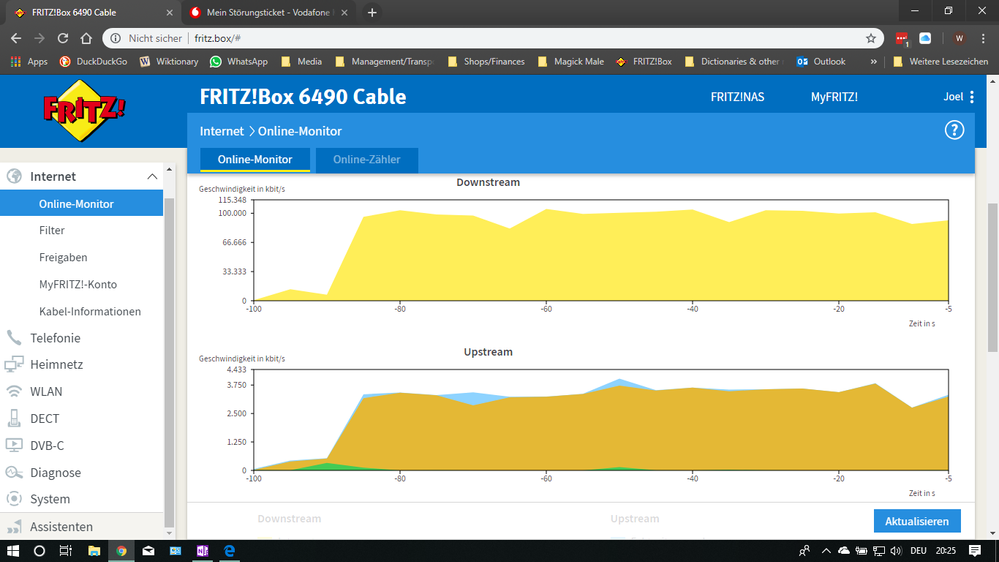Click the DECT handset icon
The height and width of the screenshot is (562, 999).
pyautogui.click(x=14, y=418)
